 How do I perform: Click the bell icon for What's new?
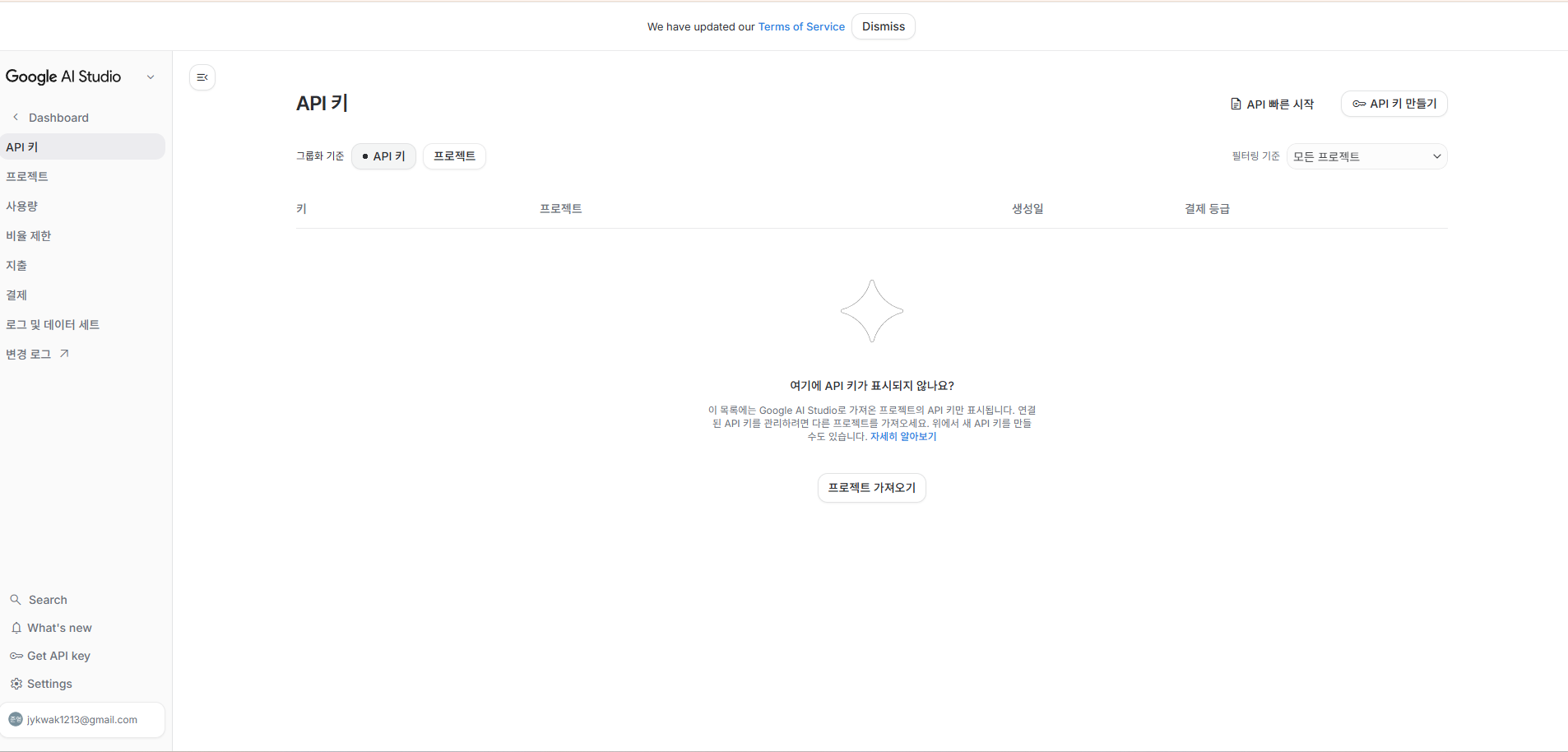tap(16, 628)
